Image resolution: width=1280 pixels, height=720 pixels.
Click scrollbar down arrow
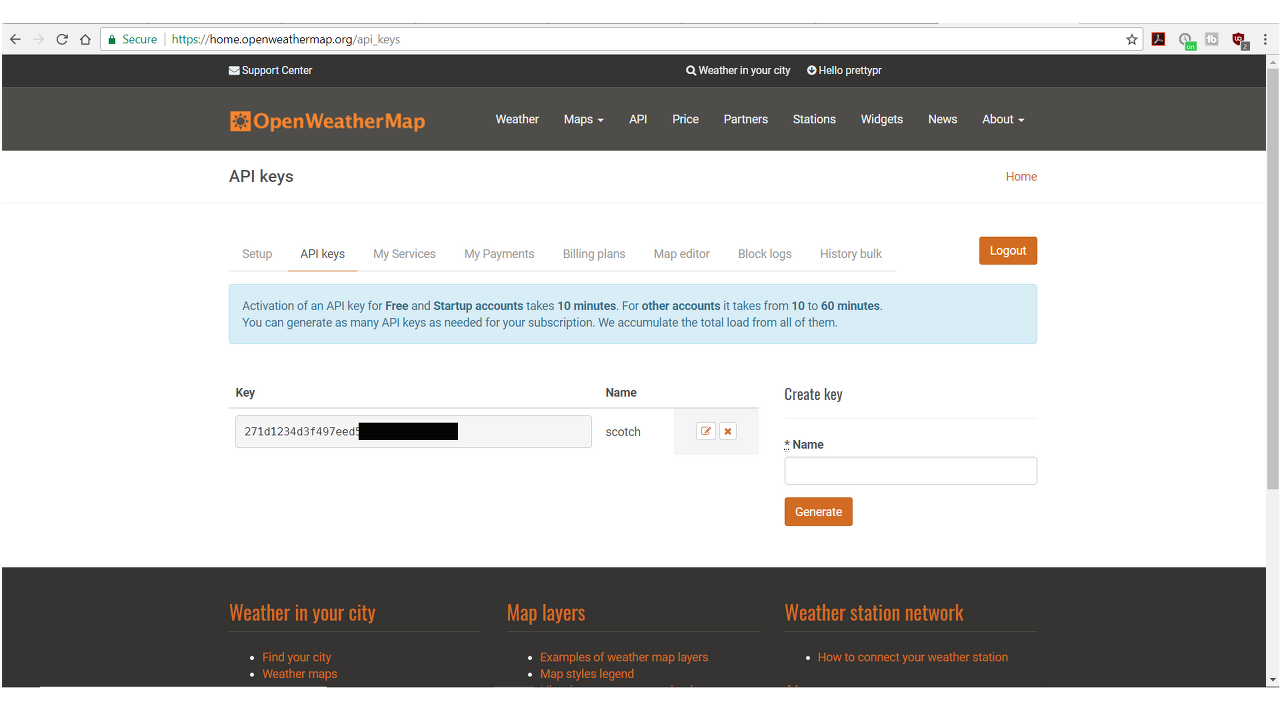tap(1273, 680)
